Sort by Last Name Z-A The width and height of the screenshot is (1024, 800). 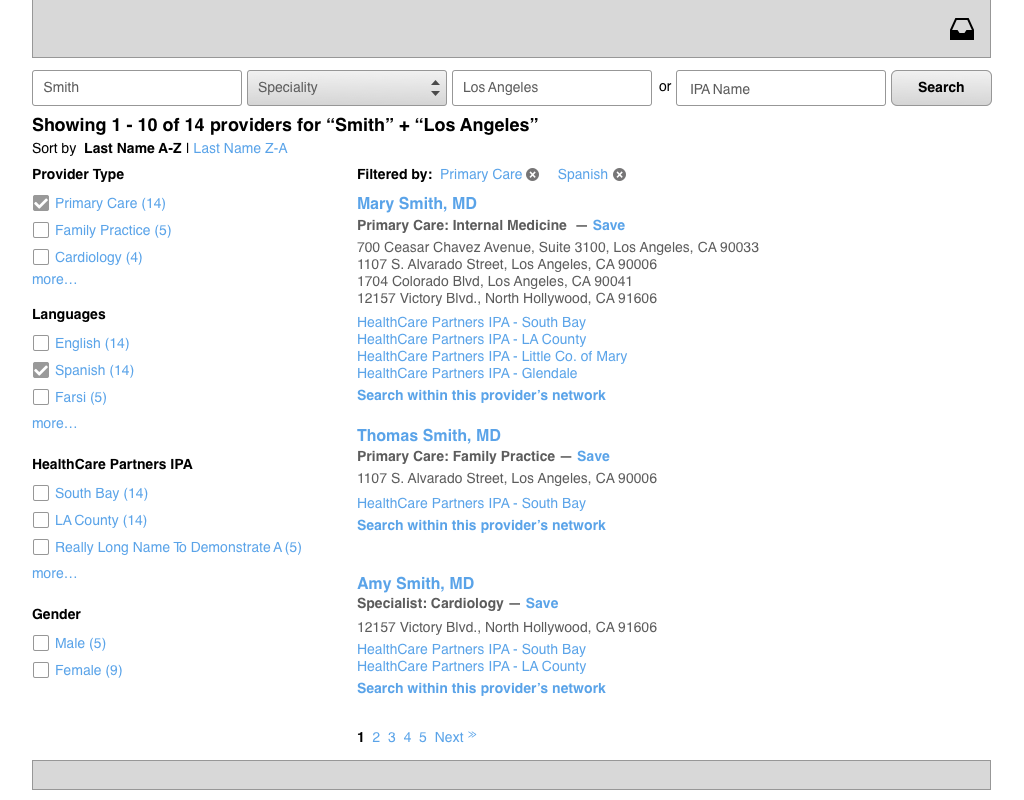pyautogui.click(x=240, y=149)
